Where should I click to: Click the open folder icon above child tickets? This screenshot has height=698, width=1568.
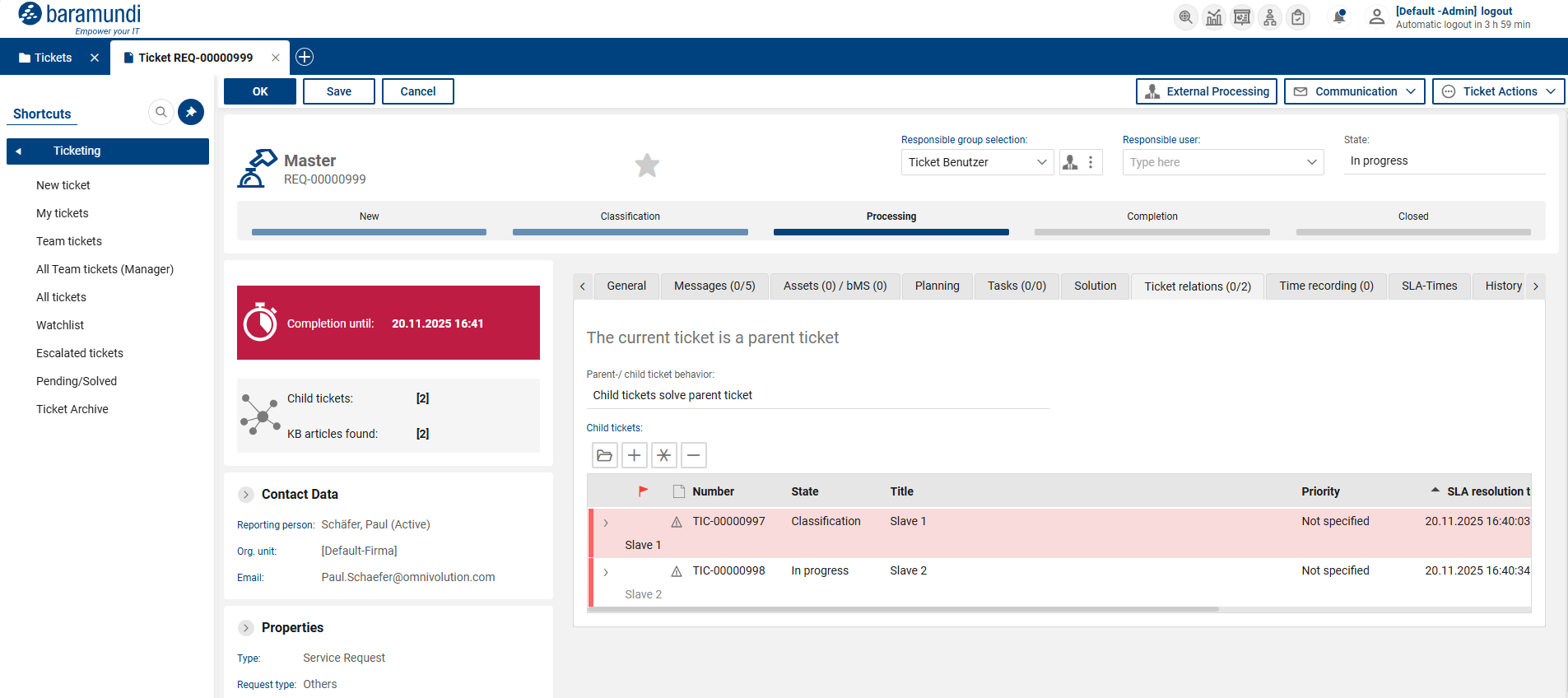(x=605, y=455)
